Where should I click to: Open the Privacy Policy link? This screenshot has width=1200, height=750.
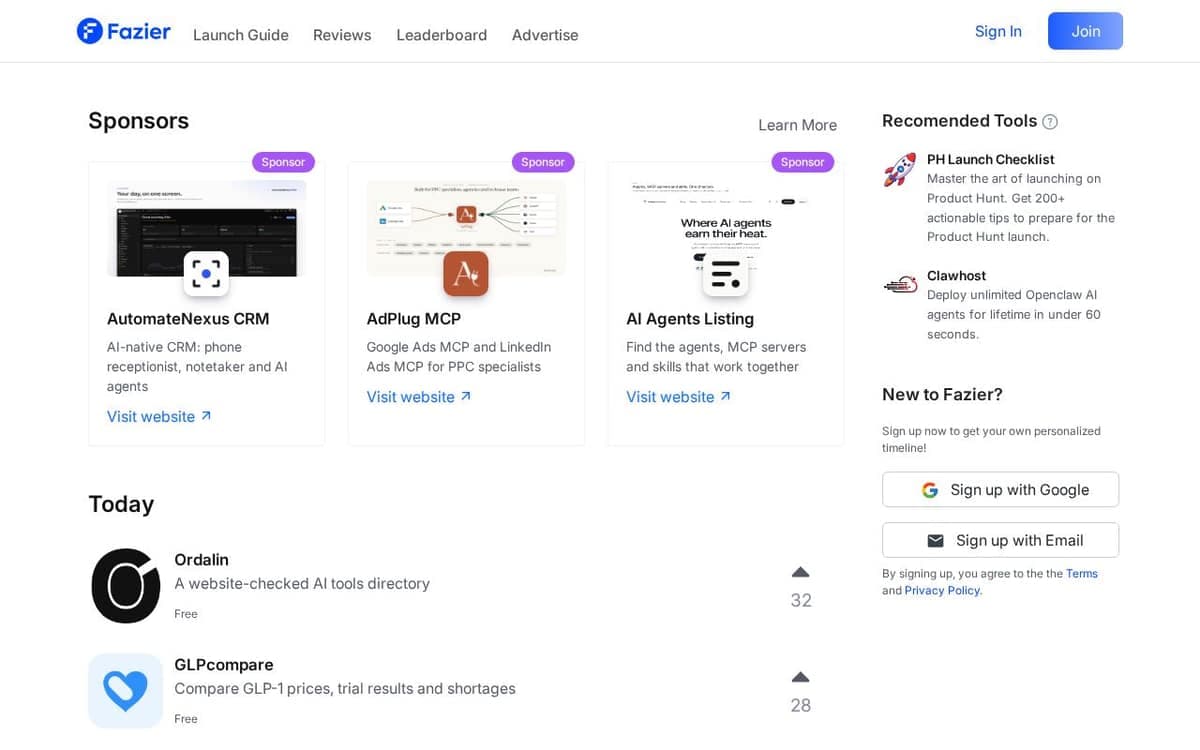942,591
